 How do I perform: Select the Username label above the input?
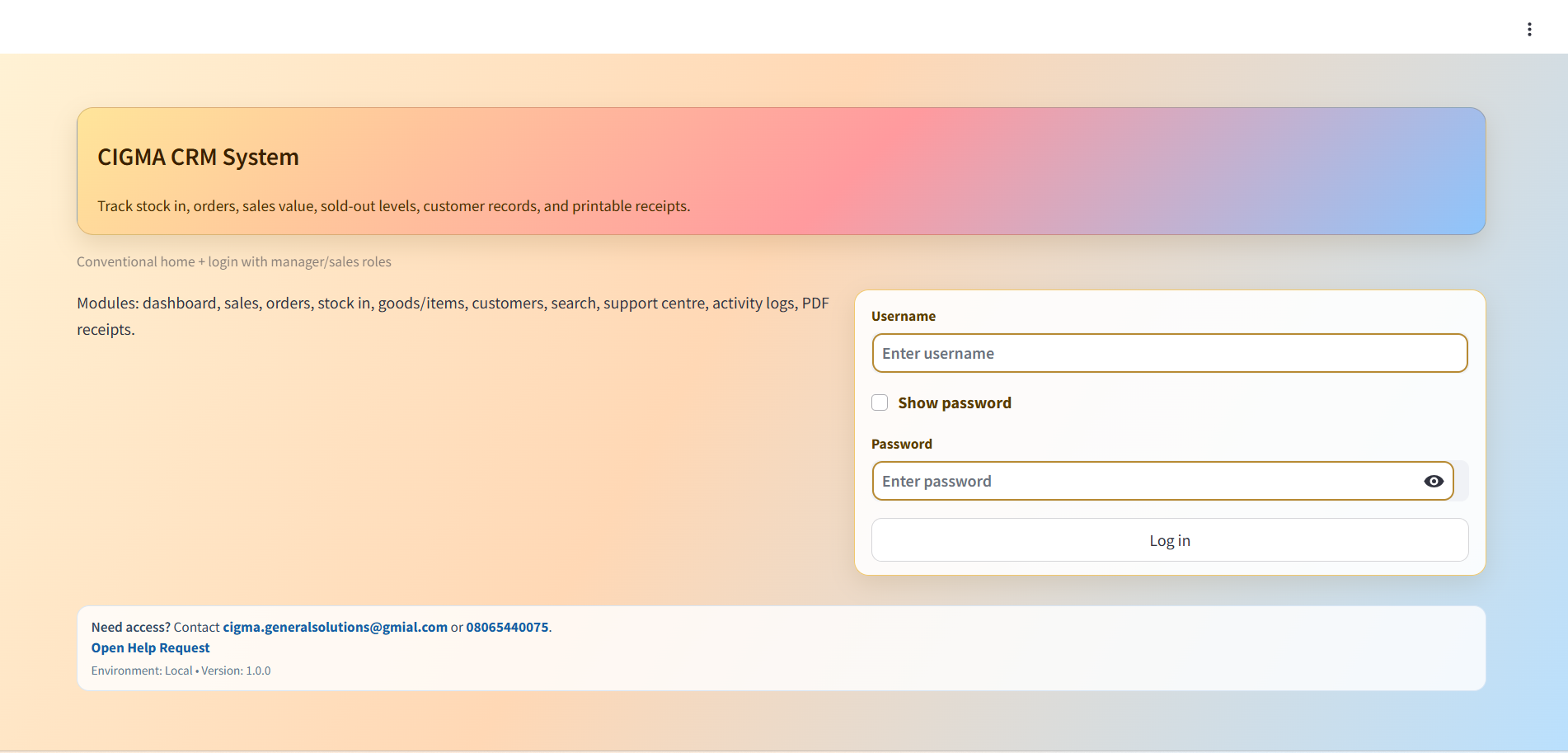coord(904,316)
